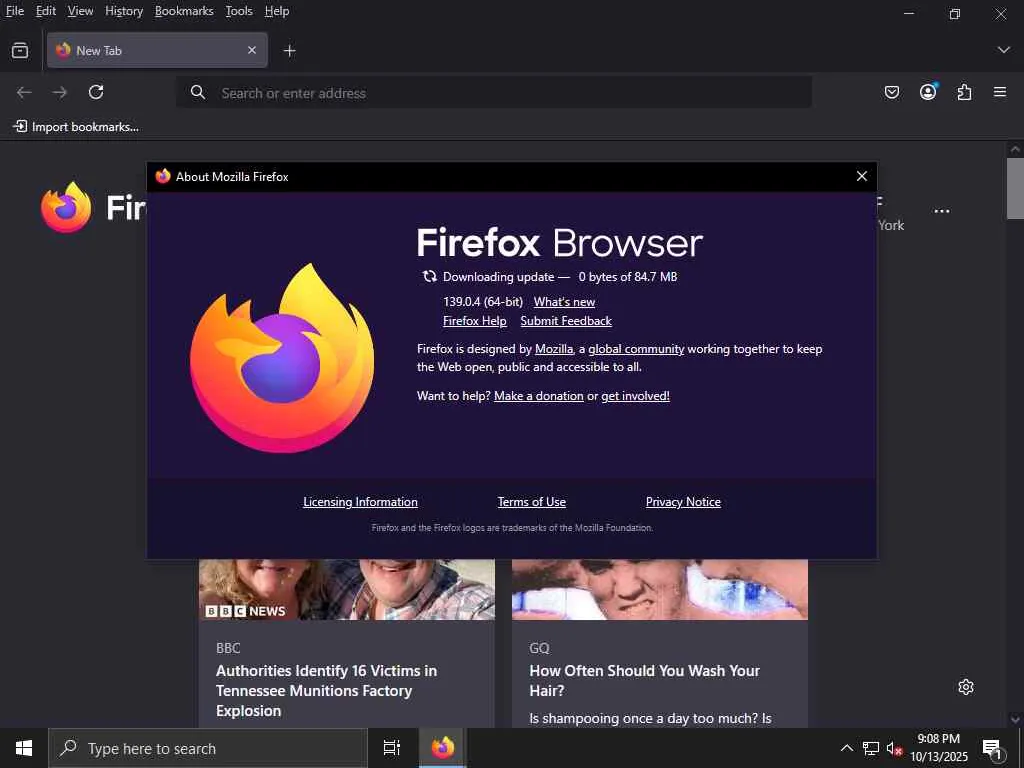Image resolution: width=1024 pixels, height=768 pixels.
Task: Minimize the Firefox window
Action: (x=908, y=13)
